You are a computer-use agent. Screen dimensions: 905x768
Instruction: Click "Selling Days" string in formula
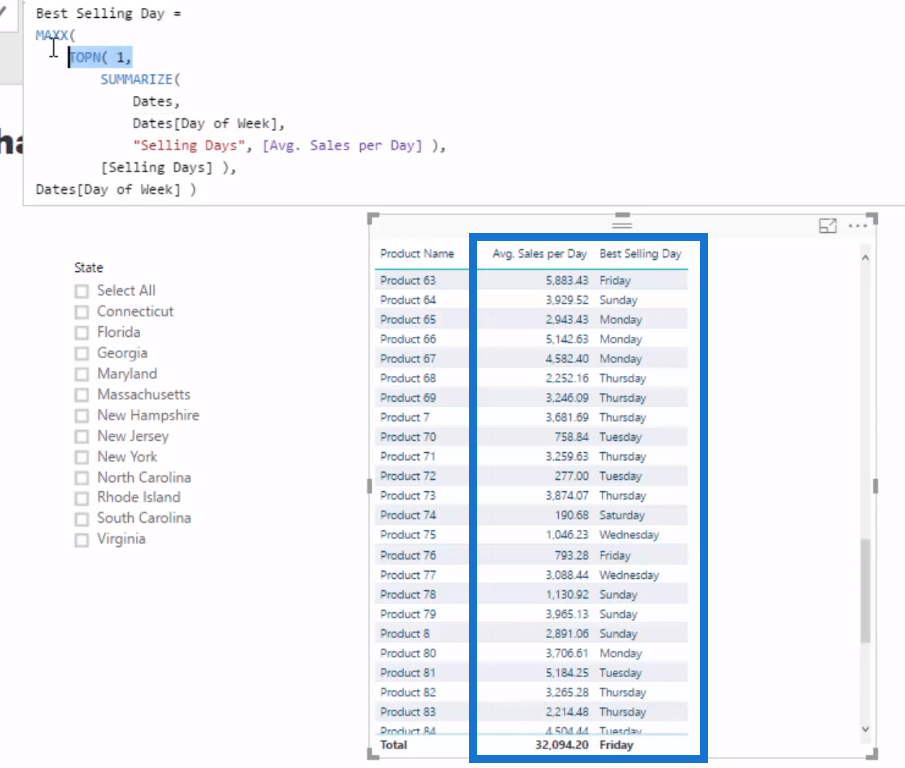[189, 145]
